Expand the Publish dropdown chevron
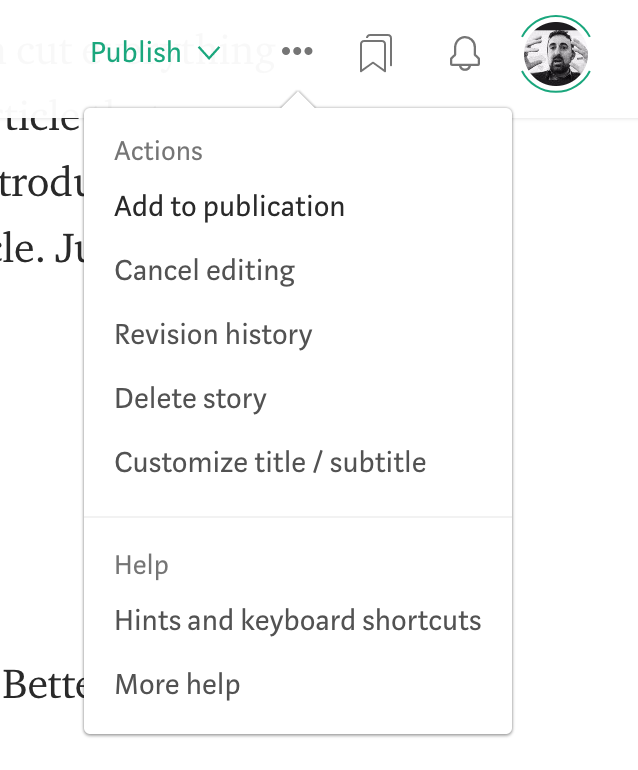638x770 pixels. (x=209, y=53)
